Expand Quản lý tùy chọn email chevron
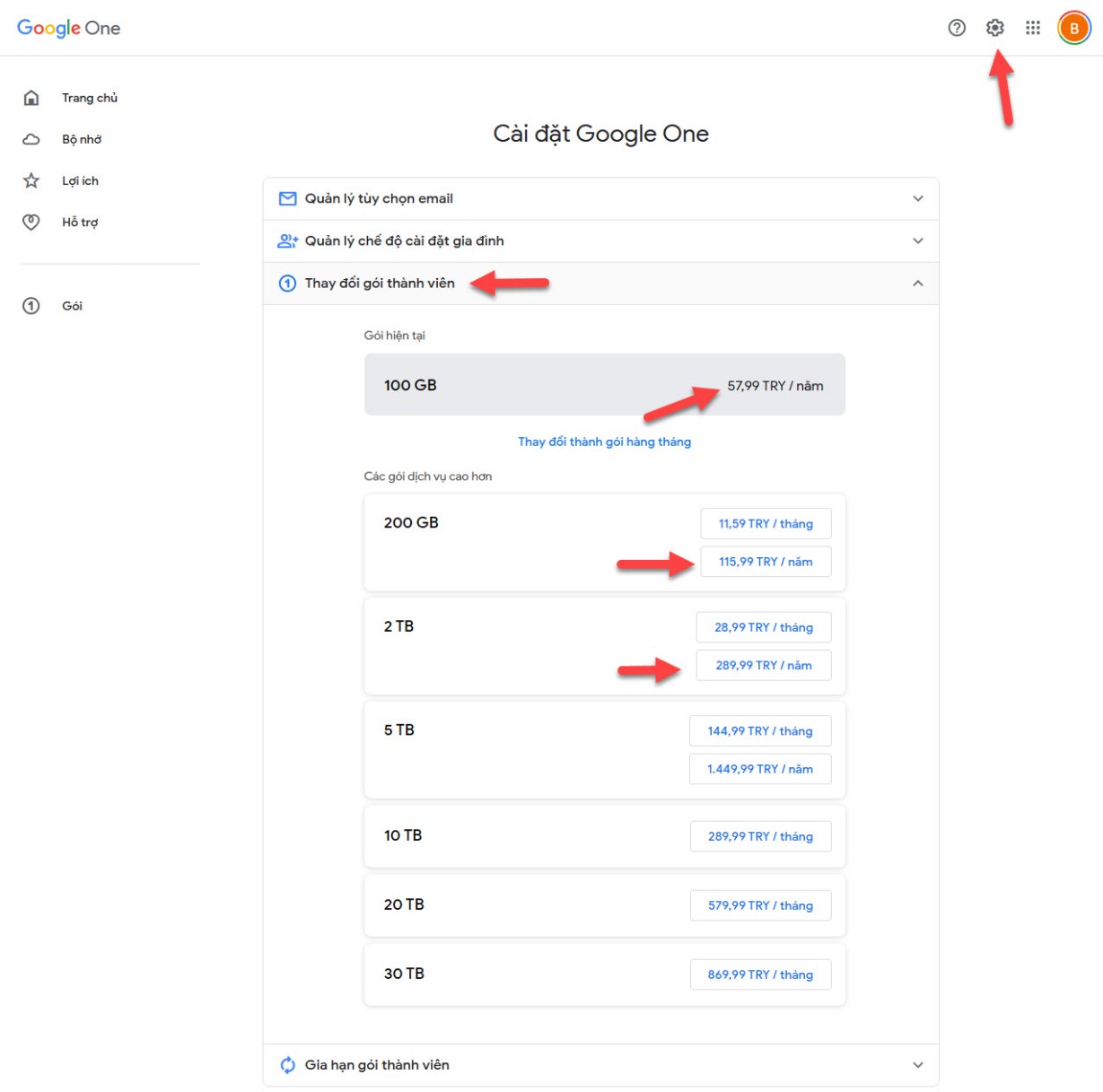The height and width of the screenshot is (1092, 1103). point(917,198)
